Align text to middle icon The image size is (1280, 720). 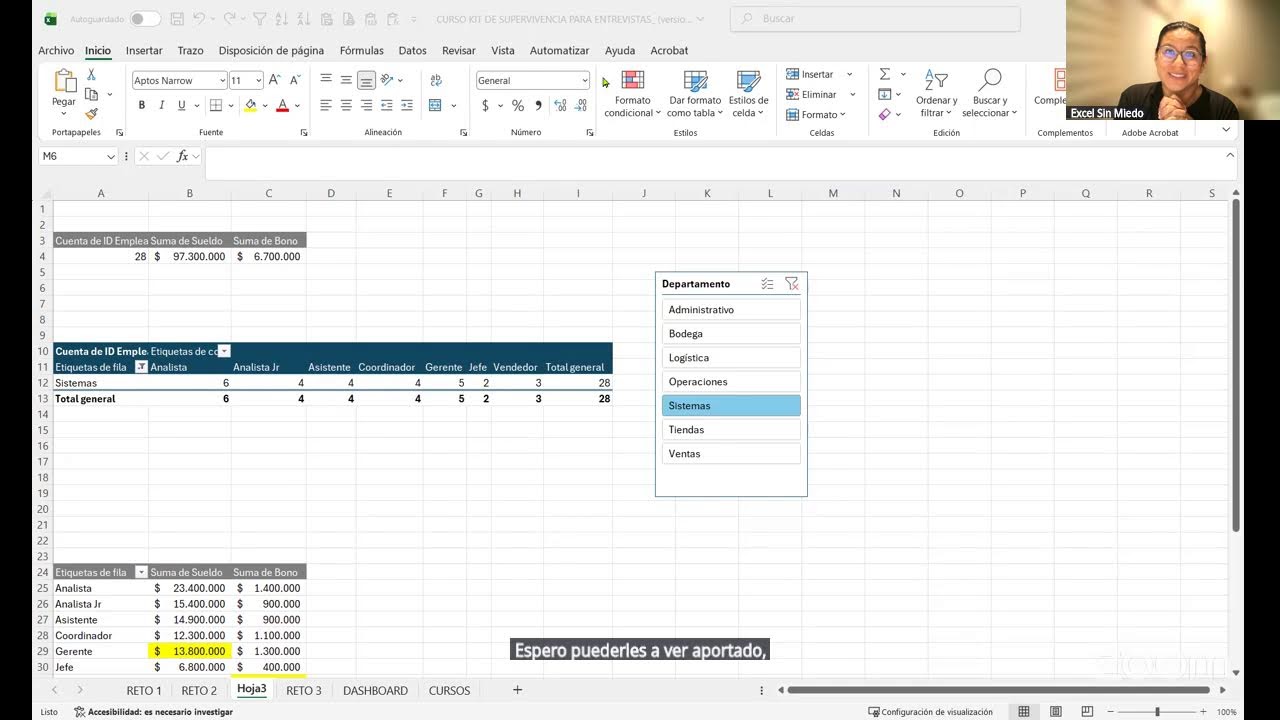click(x=346, y=80)
